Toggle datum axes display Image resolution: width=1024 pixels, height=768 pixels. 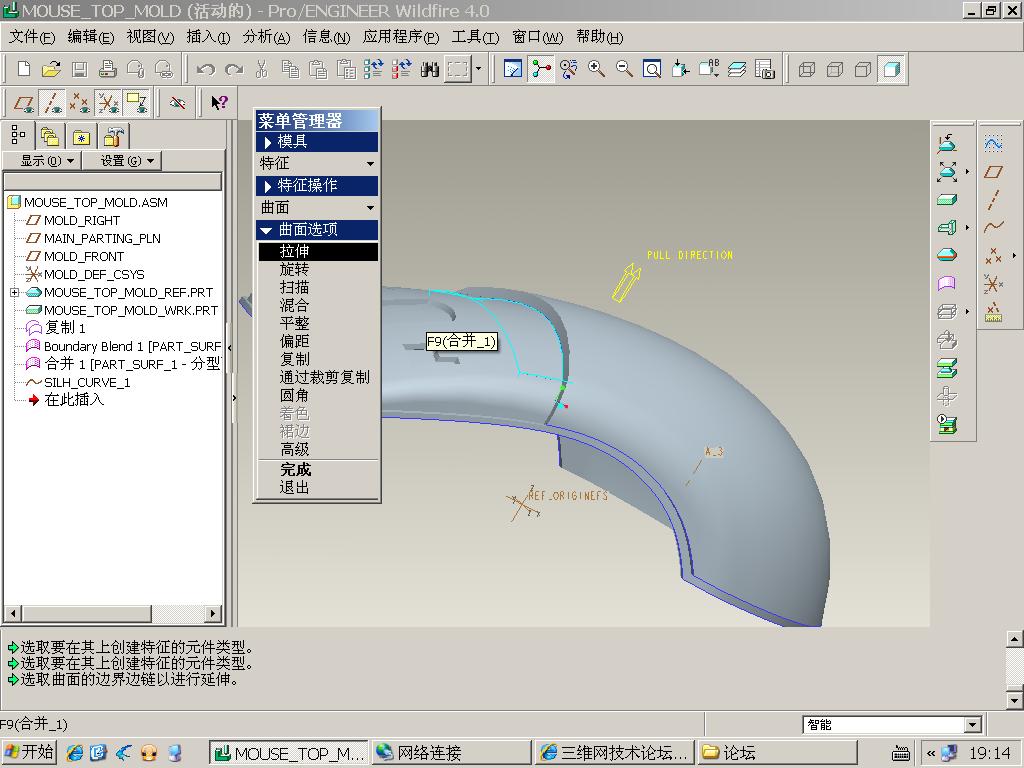click(x=52, y=103)
